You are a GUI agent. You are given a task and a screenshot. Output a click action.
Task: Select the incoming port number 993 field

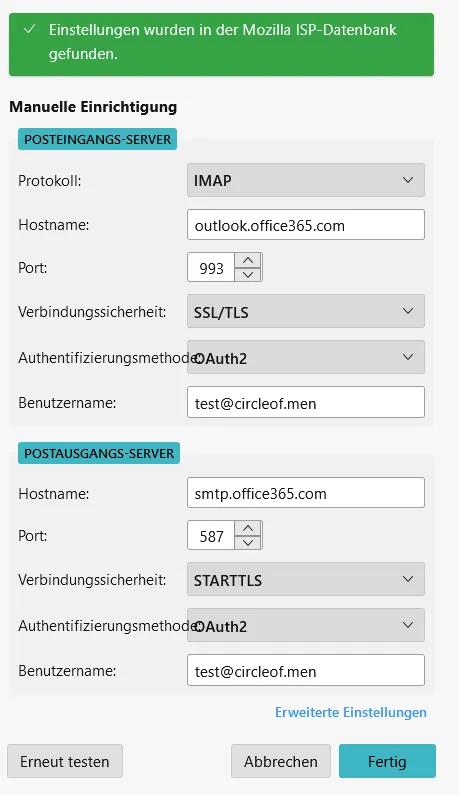[x=211, y=267]
